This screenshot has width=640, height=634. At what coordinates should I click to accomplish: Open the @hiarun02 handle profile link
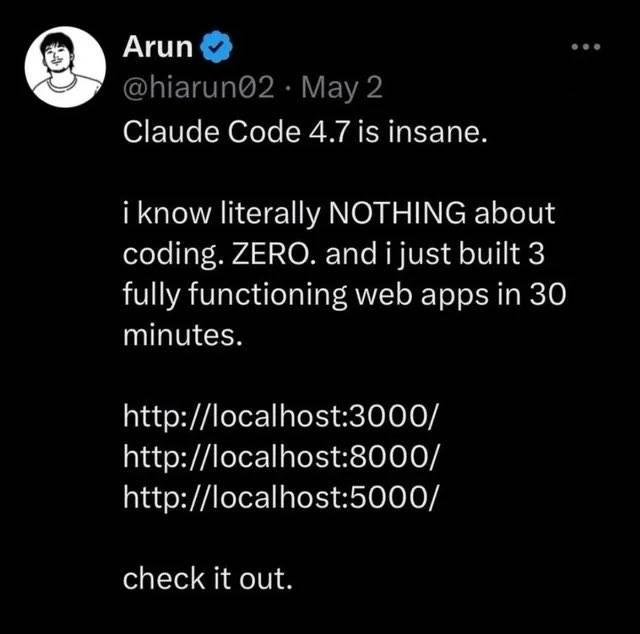point(198,88)
